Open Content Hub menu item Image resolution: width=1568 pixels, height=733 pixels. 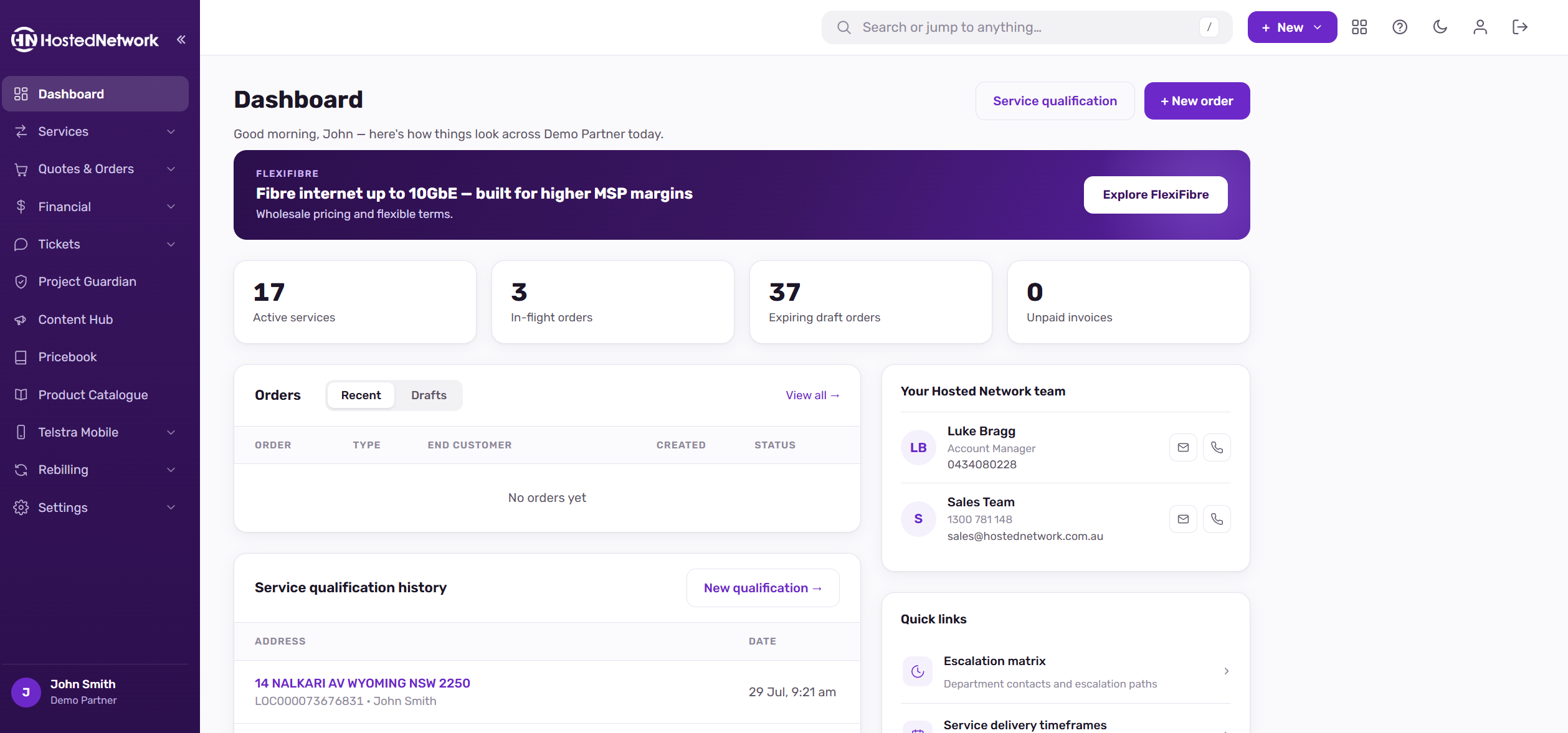[x=95, y=319]
